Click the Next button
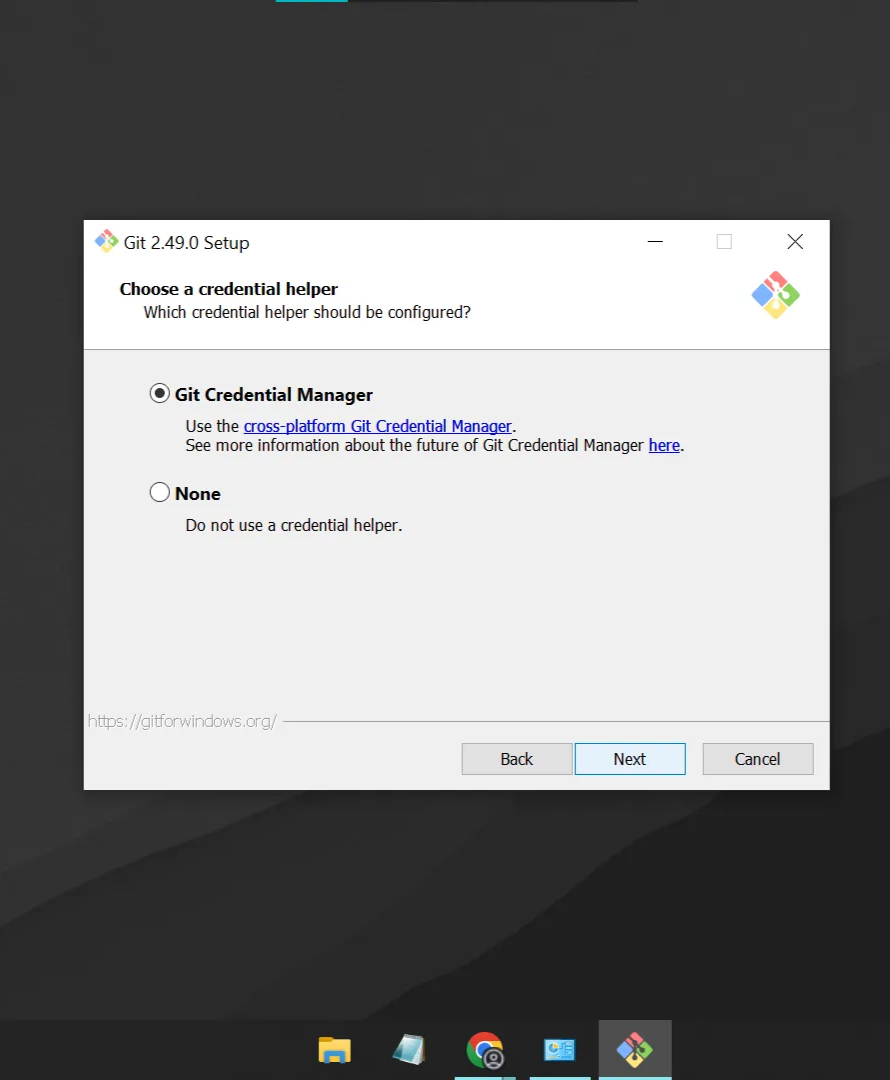The image size is (890, 1080). pos(630,759)
